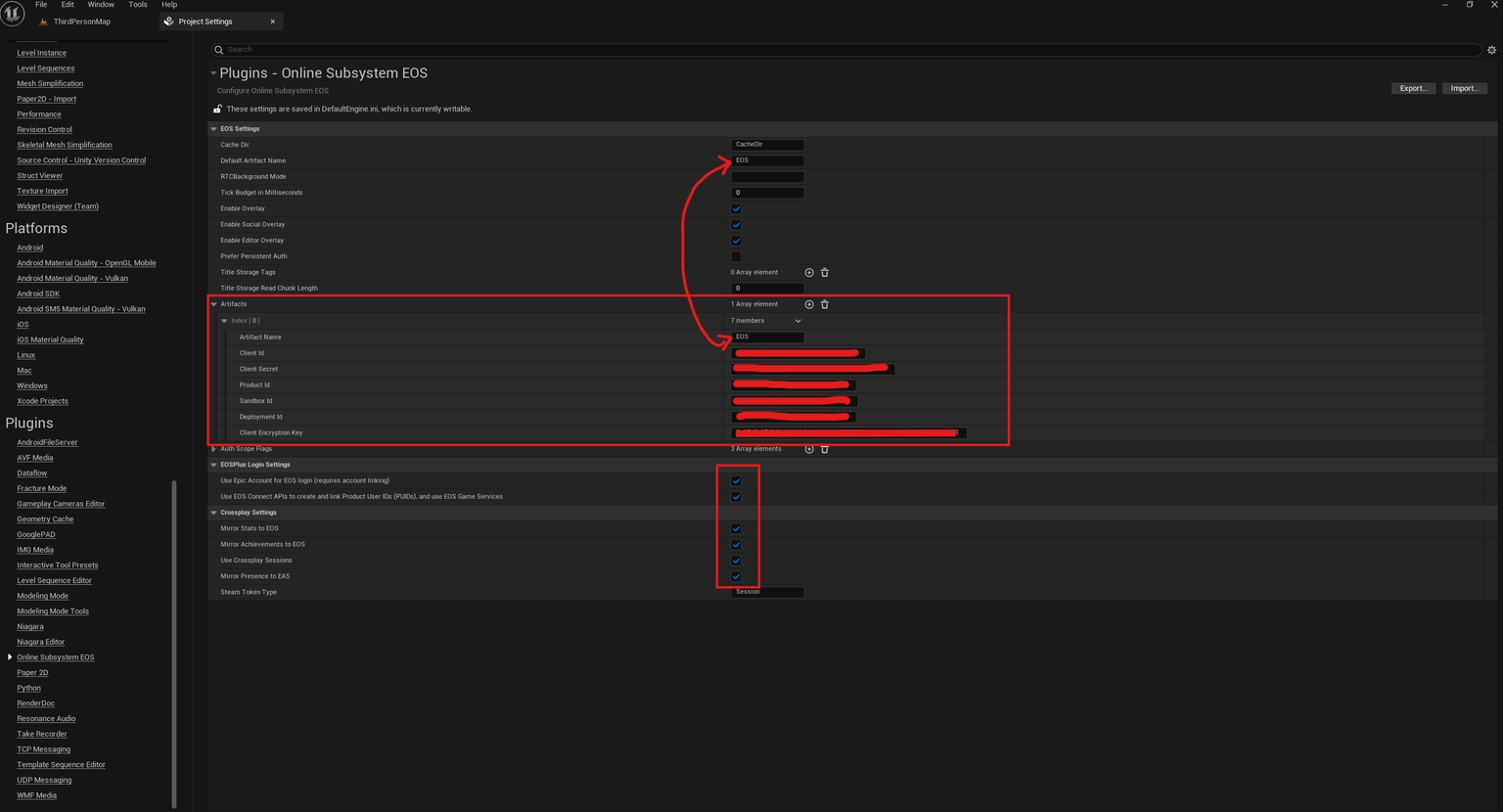Click the trash icon for Auth Scope Flags
1503x812 pixels.
[x=825, y=448]
